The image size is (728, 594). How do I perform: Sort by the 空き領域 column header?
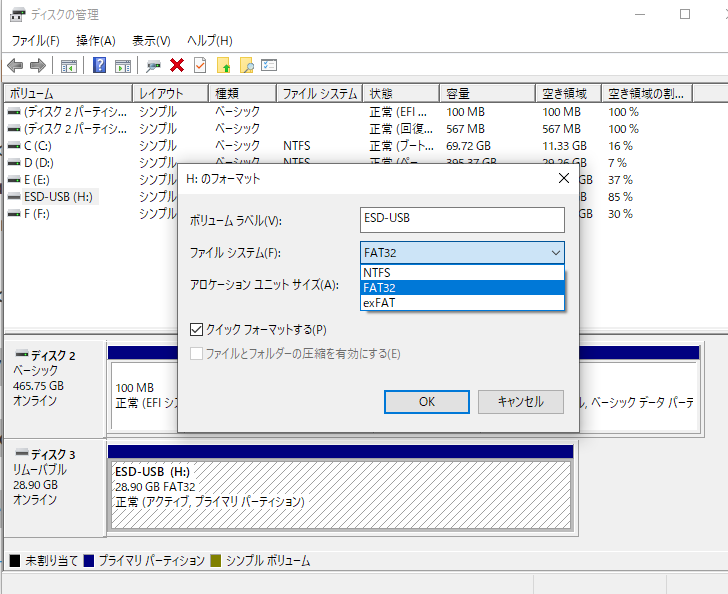coord(569,93)
